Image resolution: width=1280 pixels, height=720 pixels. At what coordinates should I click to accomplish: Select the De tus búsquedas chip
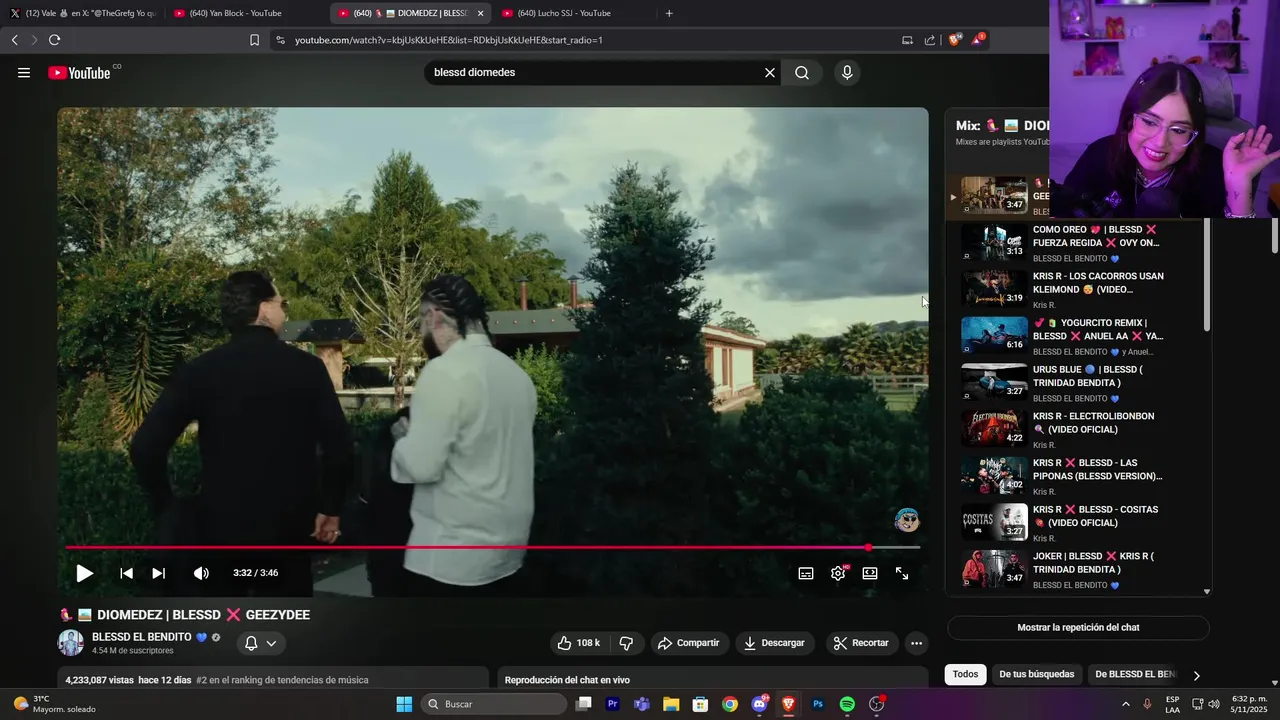pyautogui.click(x=1036, y=674)
